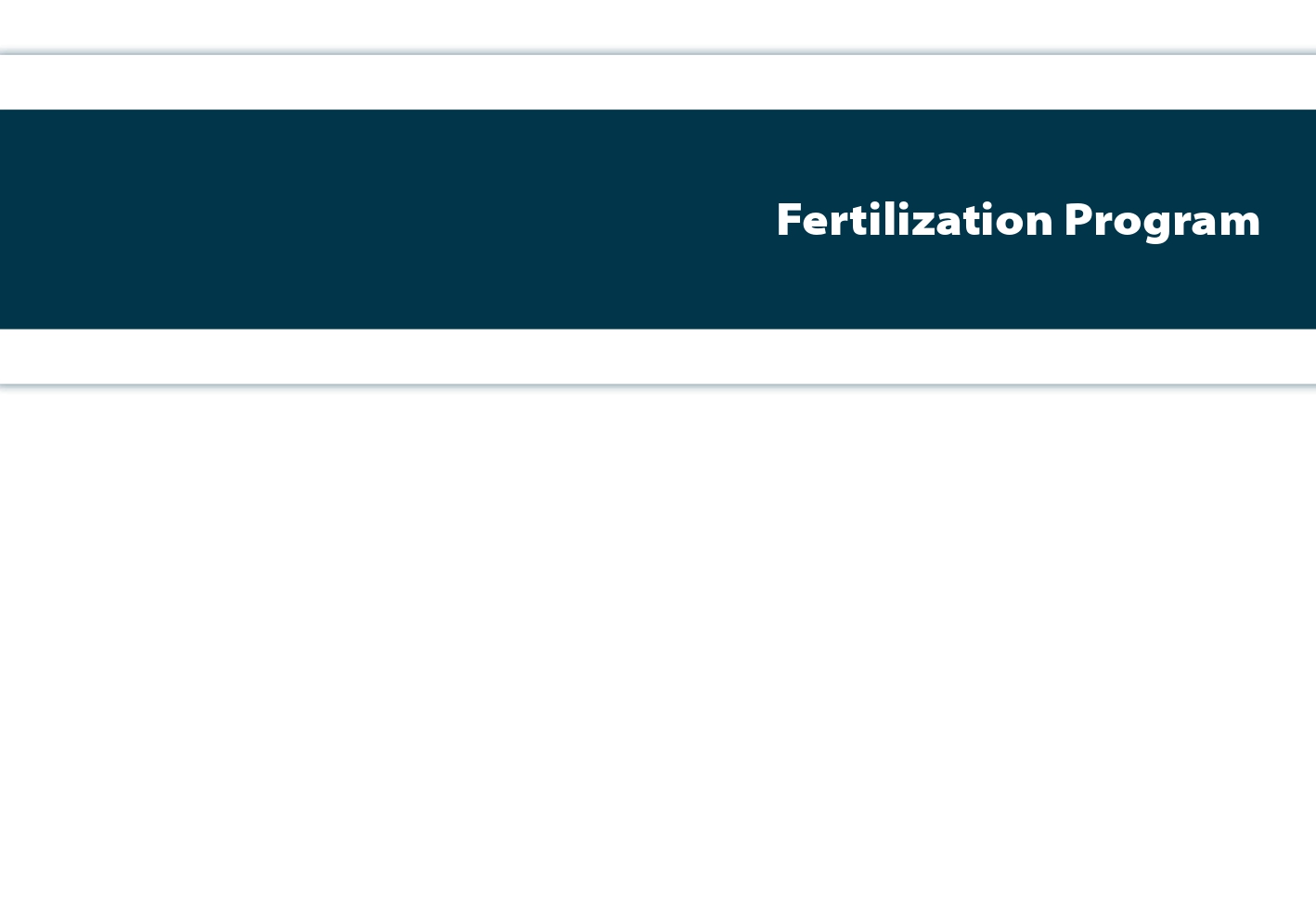Click the "Fertilization Program" heading
This screenshot has width=1316, height=905.
point(1017,221)
